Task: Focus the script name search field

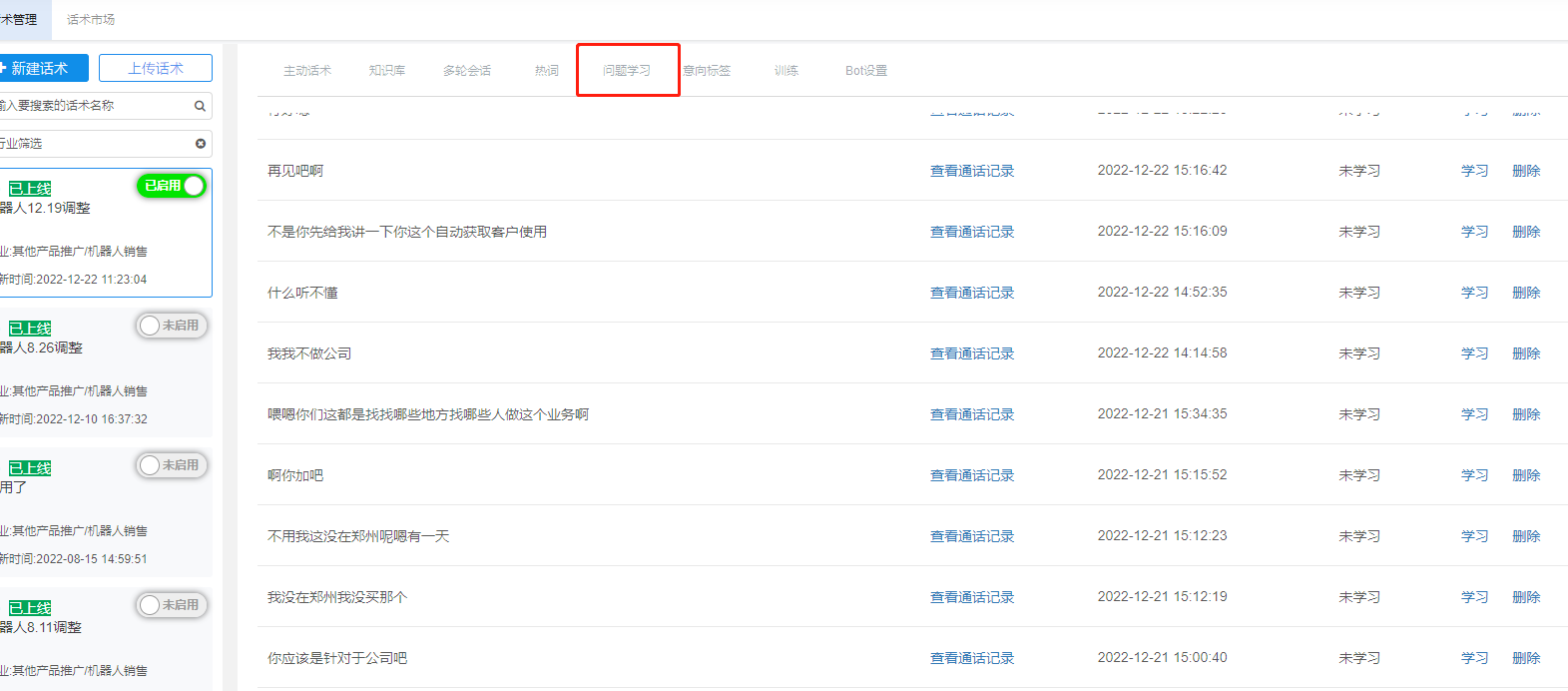Action: click(x=106, y=106)
